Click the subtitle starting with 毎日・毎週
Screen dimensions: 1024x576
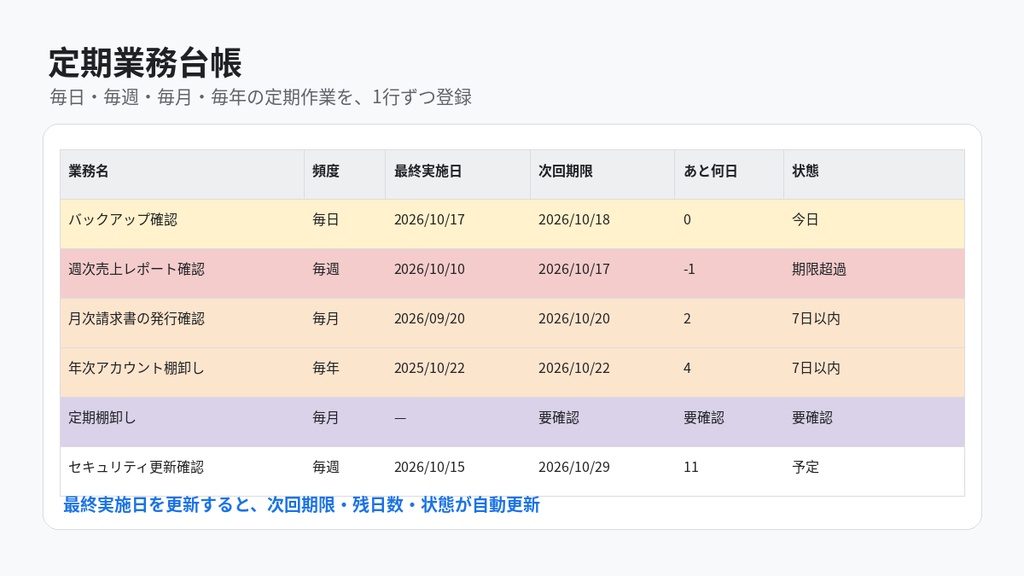(x=261, y=97)
